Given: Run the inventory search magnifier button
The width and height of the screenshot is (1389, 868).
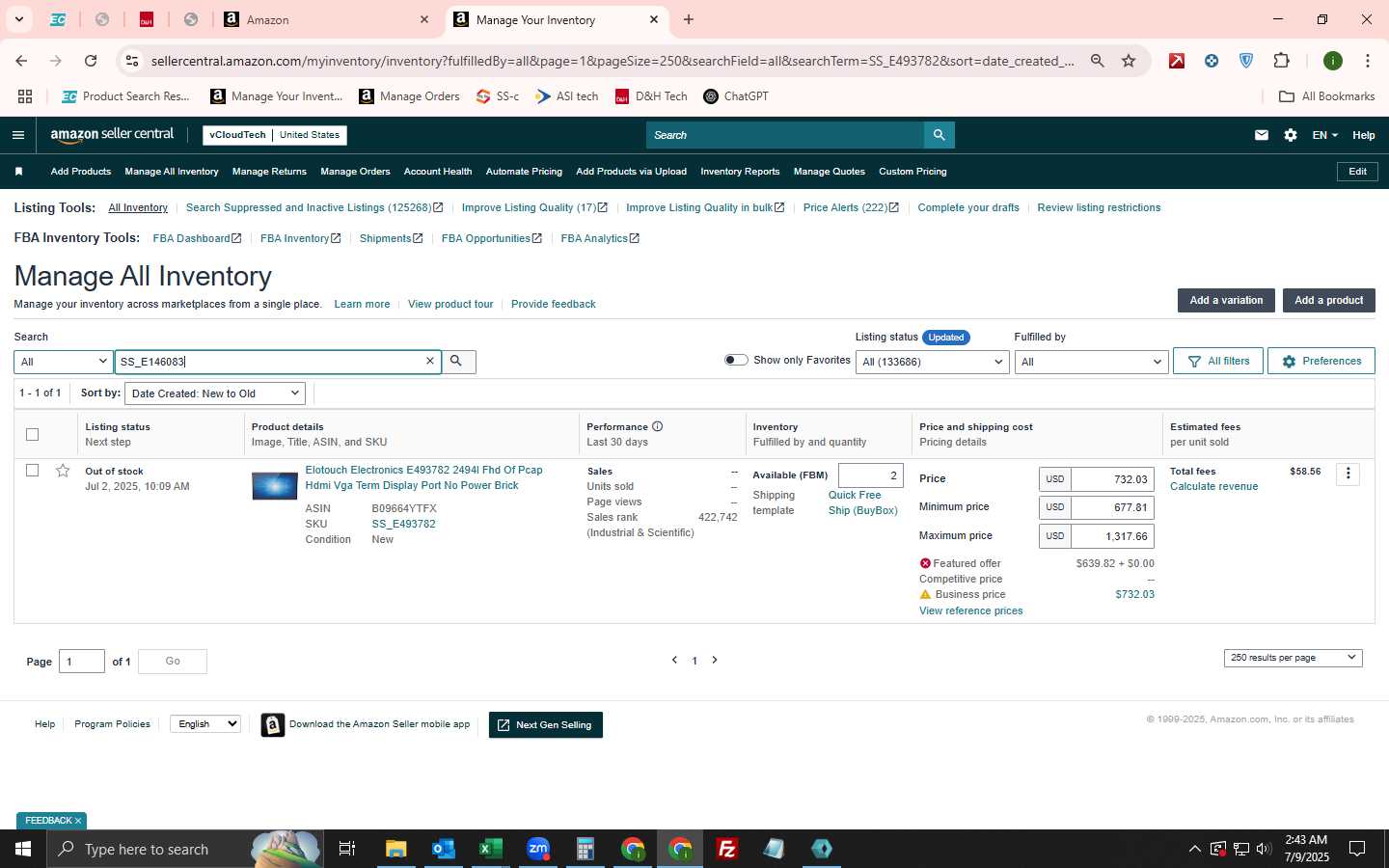Looking at the screenshot, I should (457, 362).
